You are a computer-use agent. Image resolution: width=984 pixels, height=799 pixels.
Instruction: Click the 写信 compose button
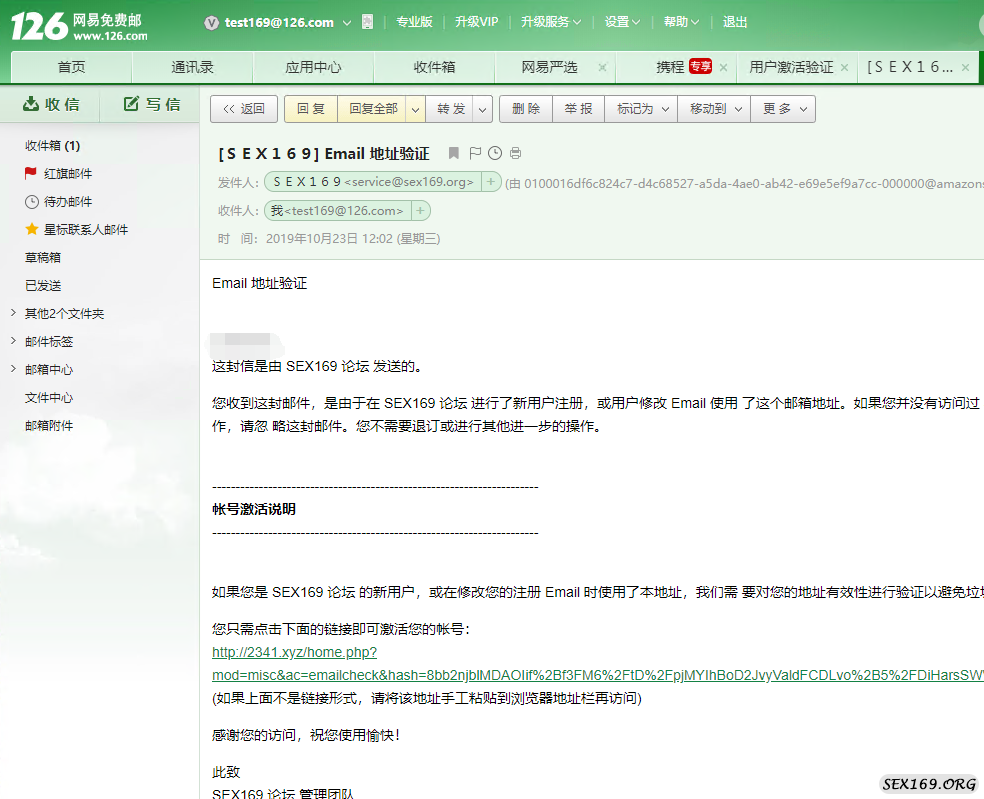tap(152, 104)
